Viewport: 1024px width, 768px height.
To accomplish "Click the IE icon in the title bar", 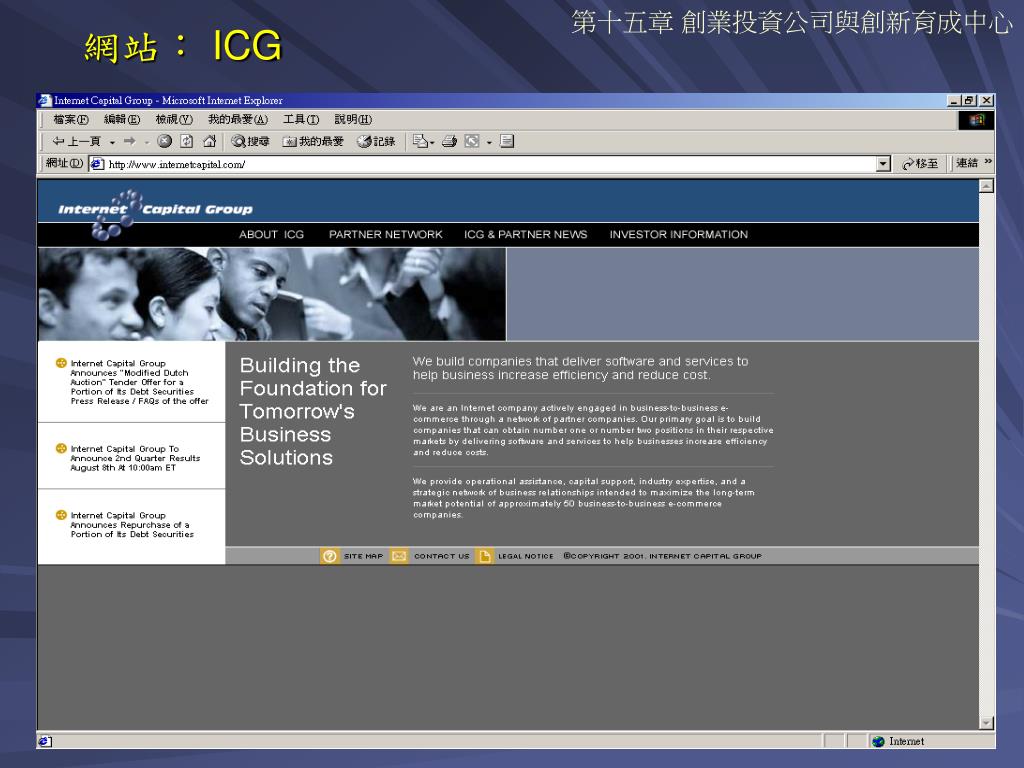I will click(x=44, y=100).
